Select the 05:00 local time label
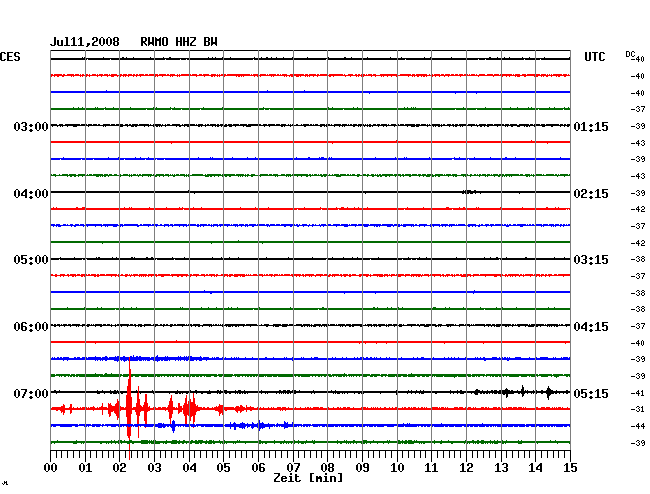This screenshot has width=650, height=494. coord(31,260)
